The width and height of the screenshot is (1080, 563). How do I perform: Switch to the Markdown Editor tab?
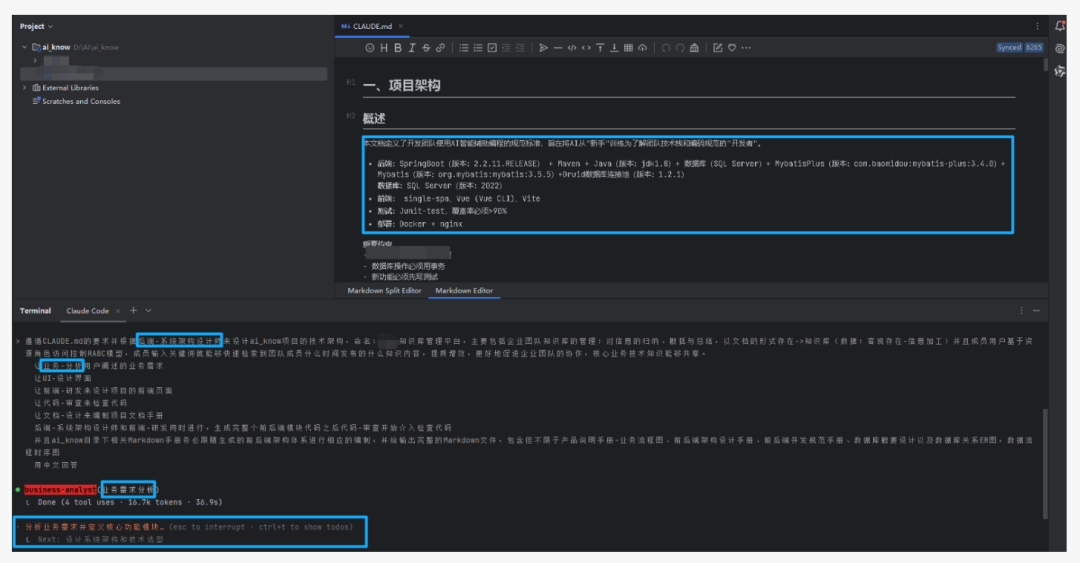coord(464,291)
